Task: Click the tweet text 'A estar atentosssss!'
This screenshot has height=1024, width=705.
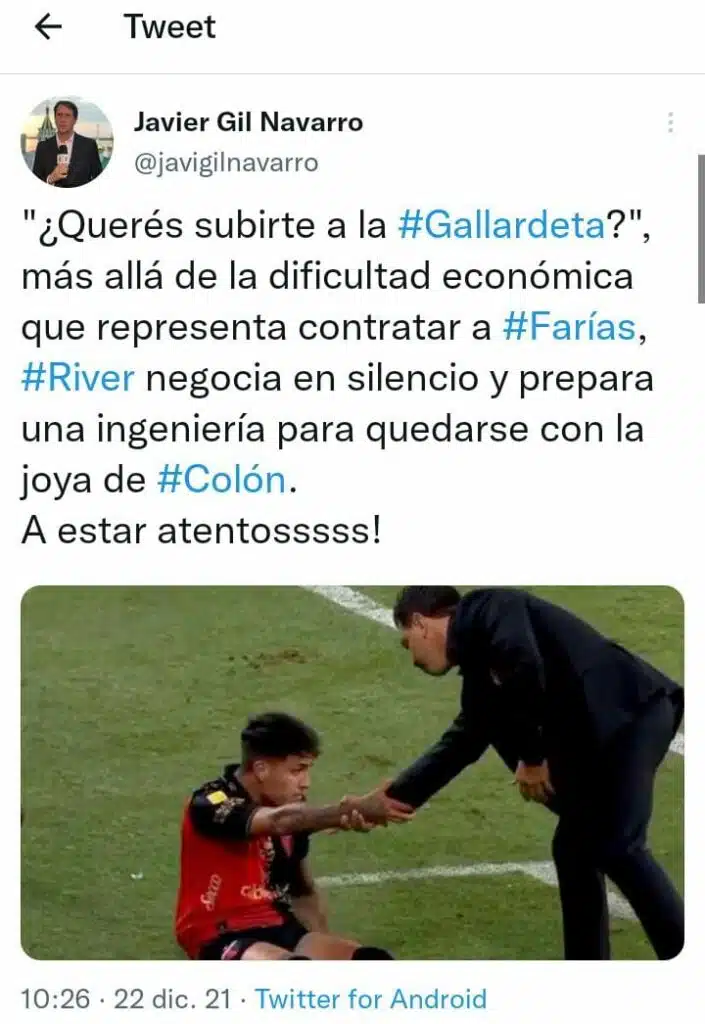Action: click(201, 530)
